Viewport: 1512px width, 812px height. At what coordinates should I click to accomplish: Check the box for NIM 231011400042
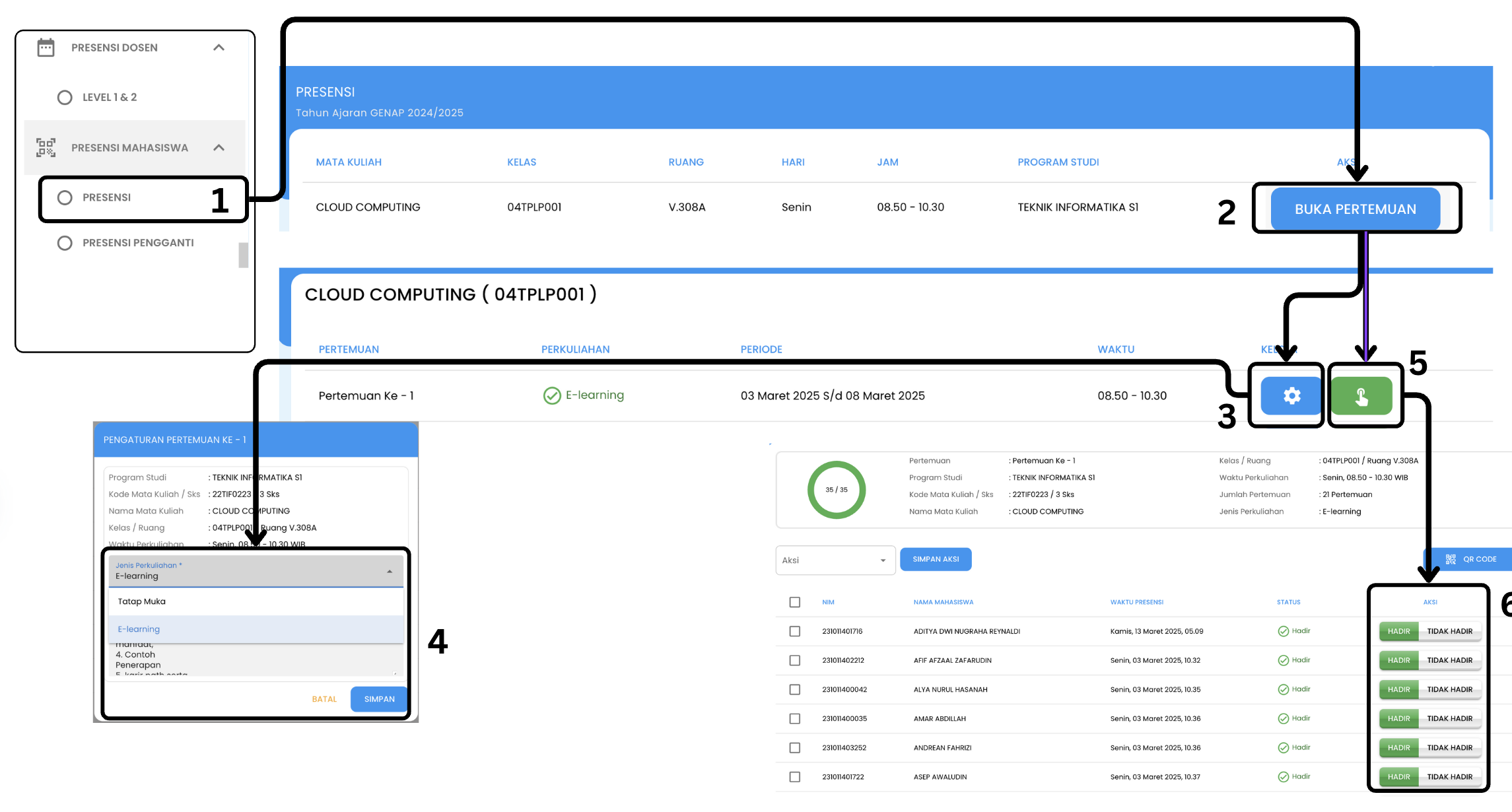click(x=795, y=689)
